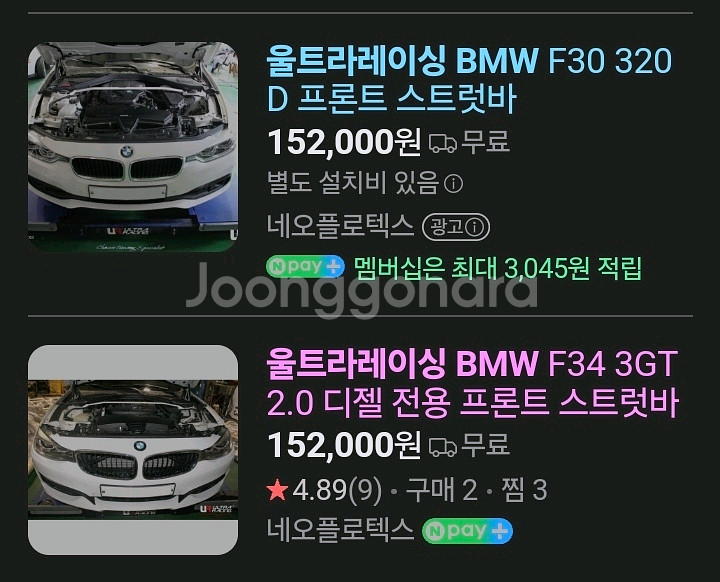Click the info icon beside 별도 설치비 있음
The image size is (720, 582).
click(x=454, y=184)
